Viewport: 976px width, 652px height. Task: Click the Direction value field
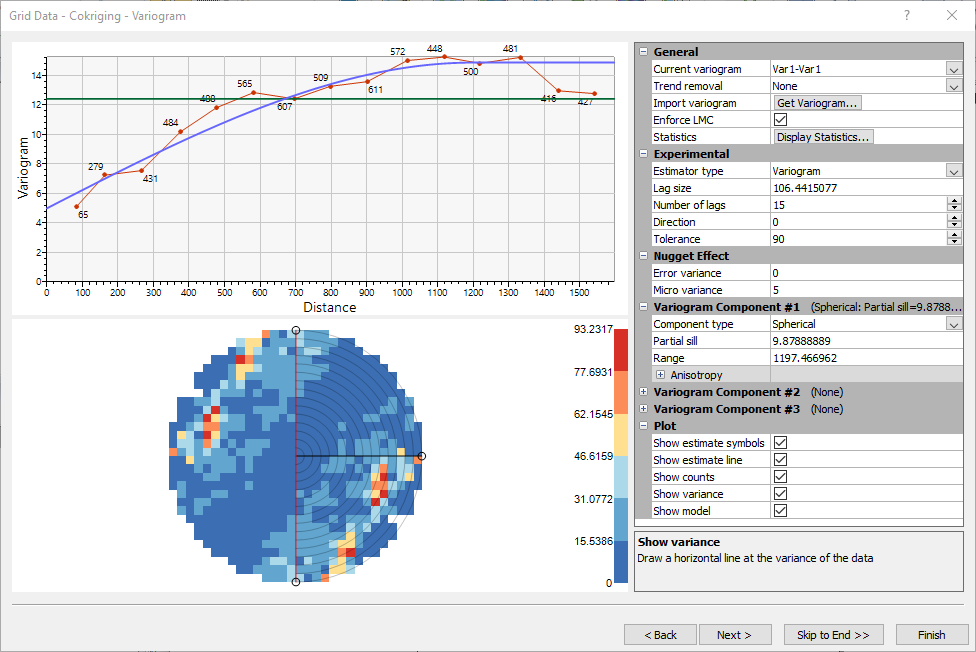point(858,222)
